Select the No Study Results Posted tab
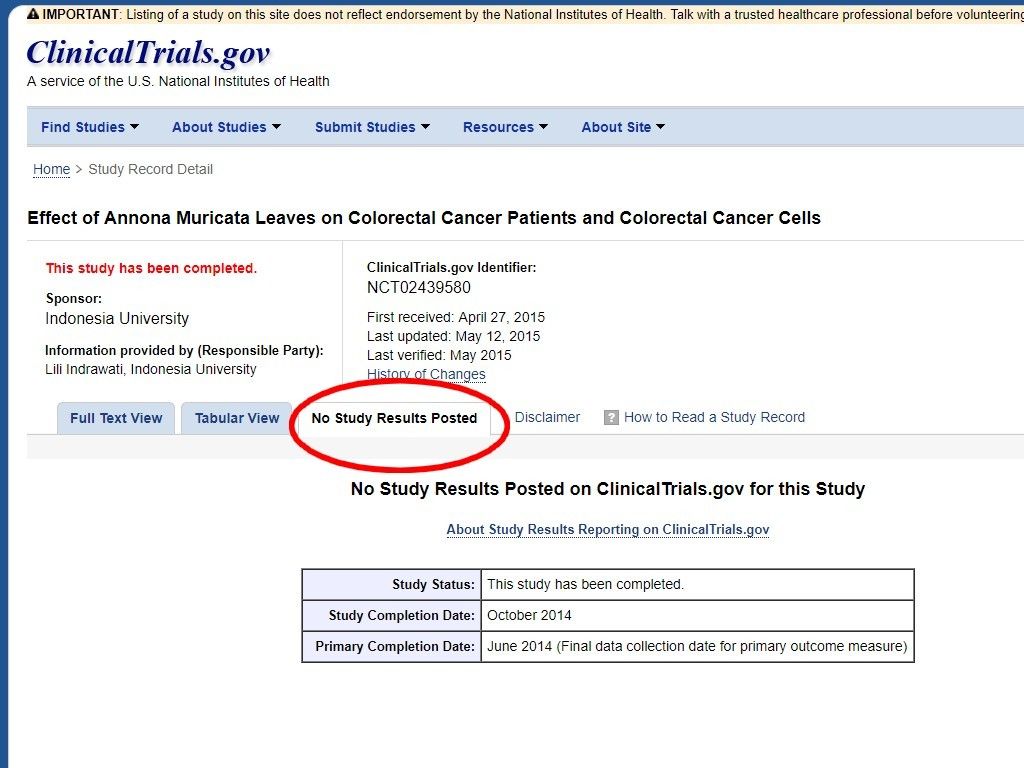Screen dimensions: 1024x768 [394, 418]
